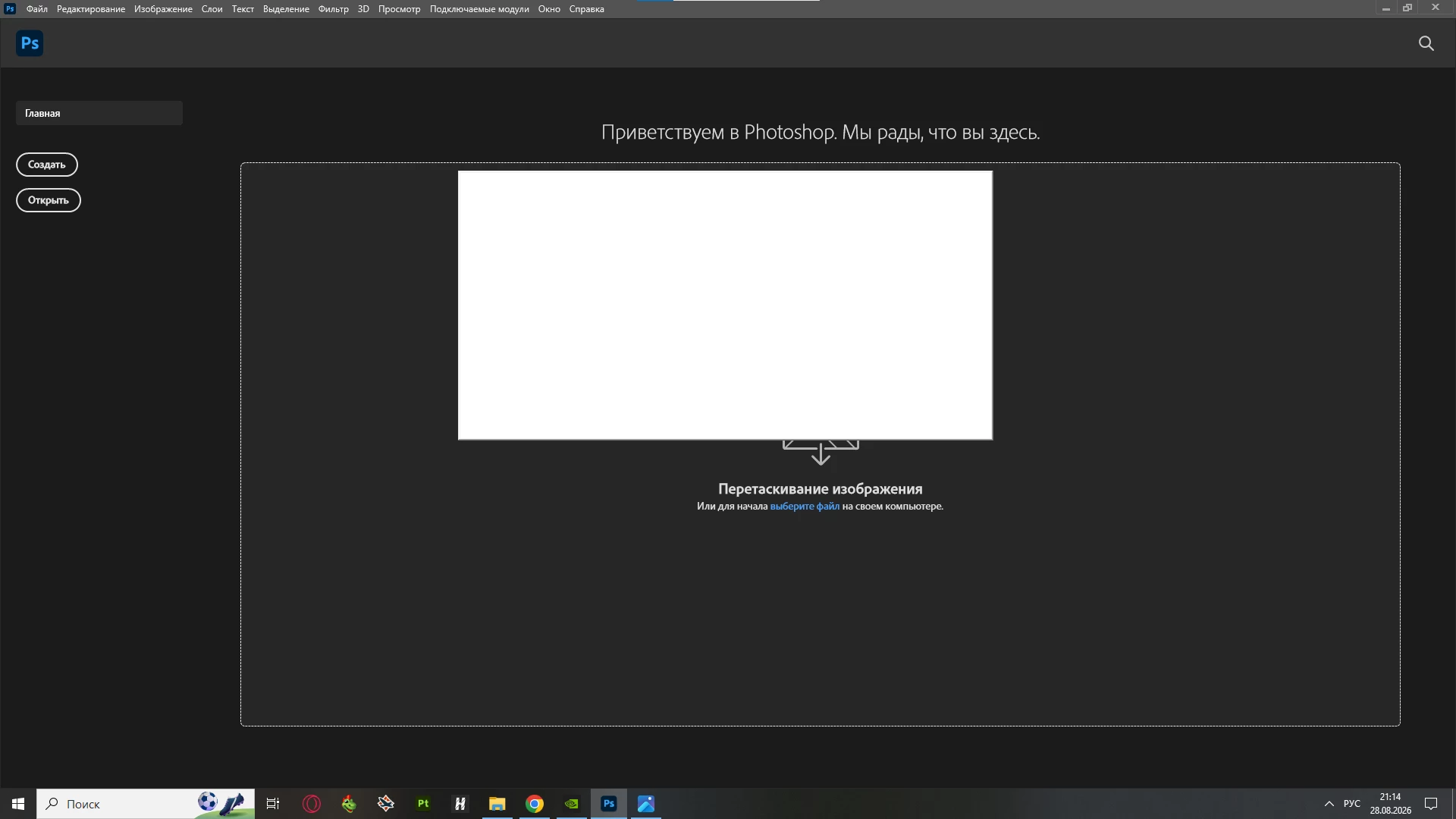This screenshot has height=819, width=1456.
Task: Follow the выберите файл link
Action: pos(805,507)
